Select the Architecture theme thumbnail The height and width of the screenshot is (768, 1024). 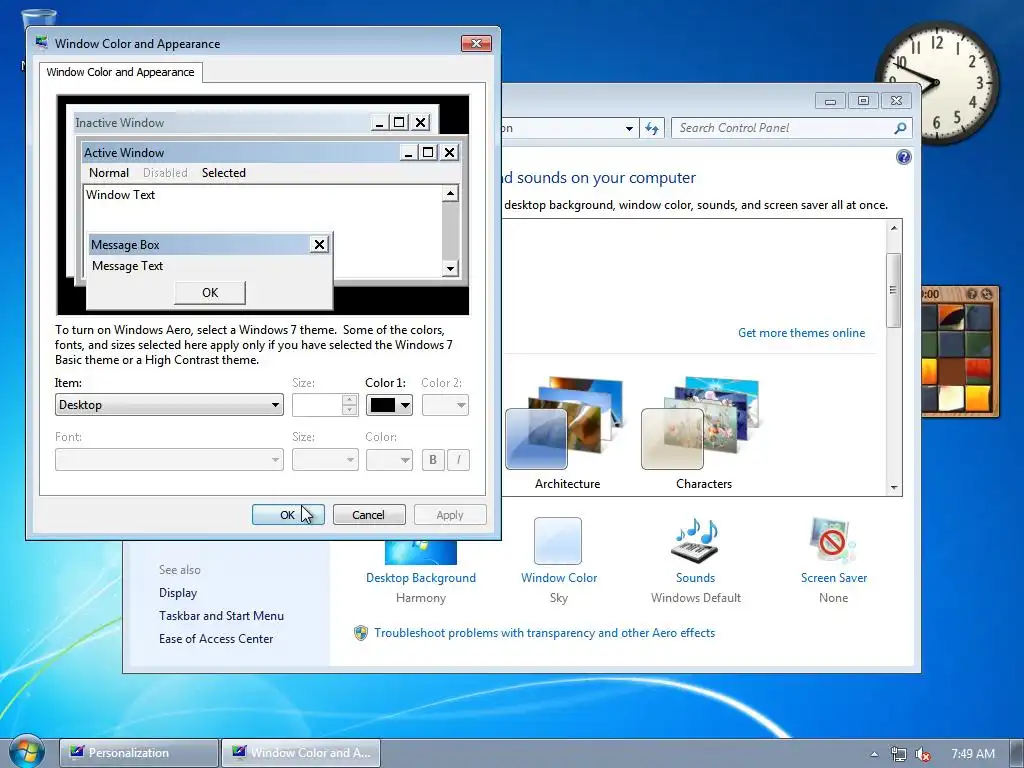pyautogui.click(x=564, y=423)
